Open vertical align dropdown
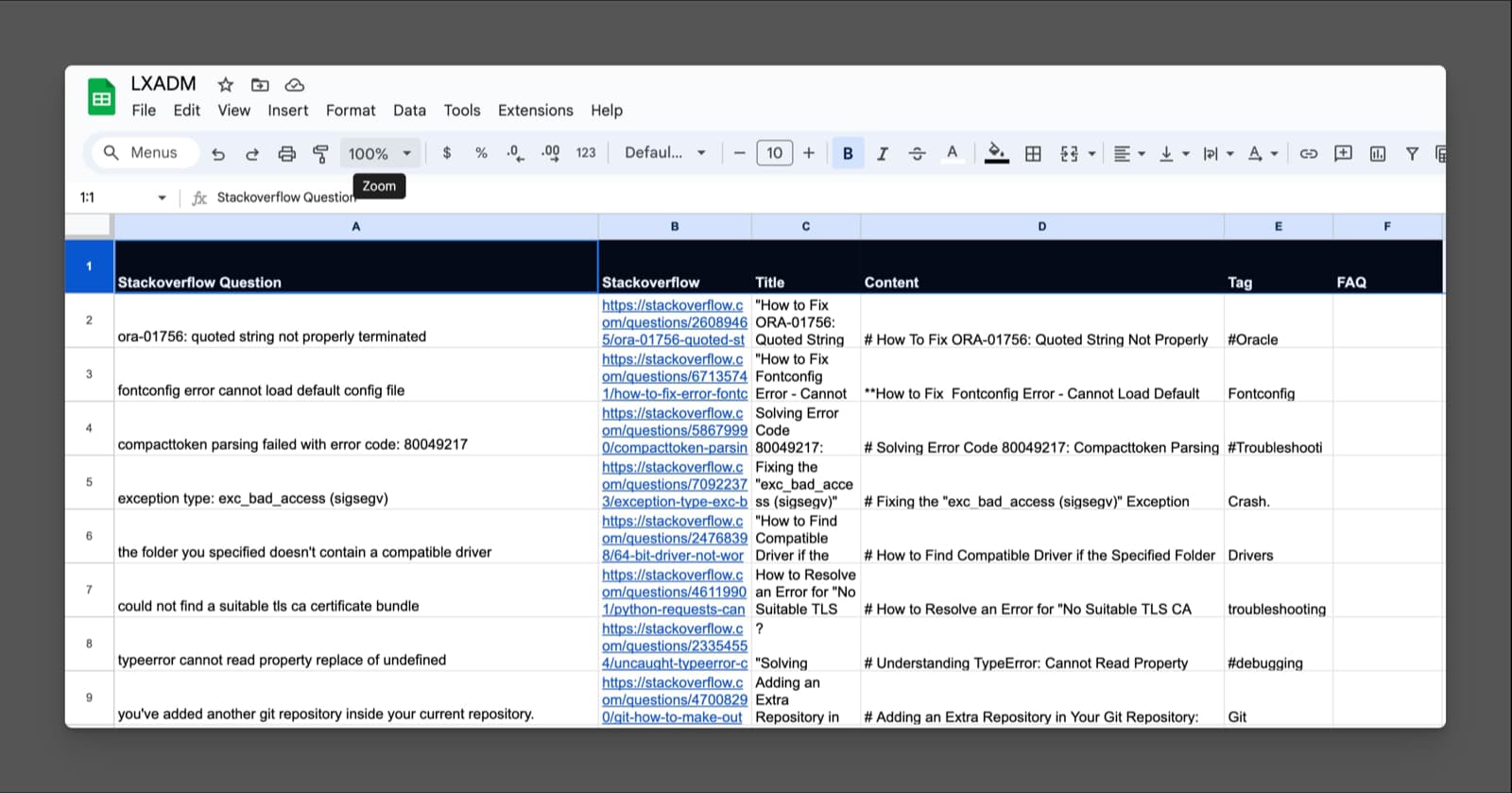Image resolution: width=1512 pixels, height=793 pixels. (x=1174, y=153)
